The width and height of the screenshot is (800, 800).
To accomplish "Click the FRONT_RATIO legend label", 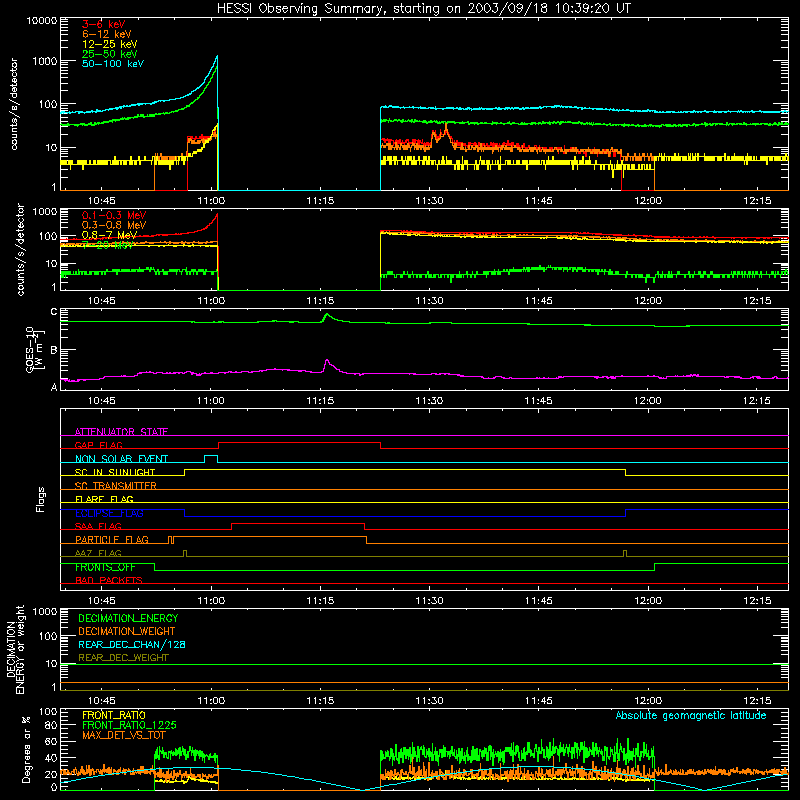I will (114, 715).
